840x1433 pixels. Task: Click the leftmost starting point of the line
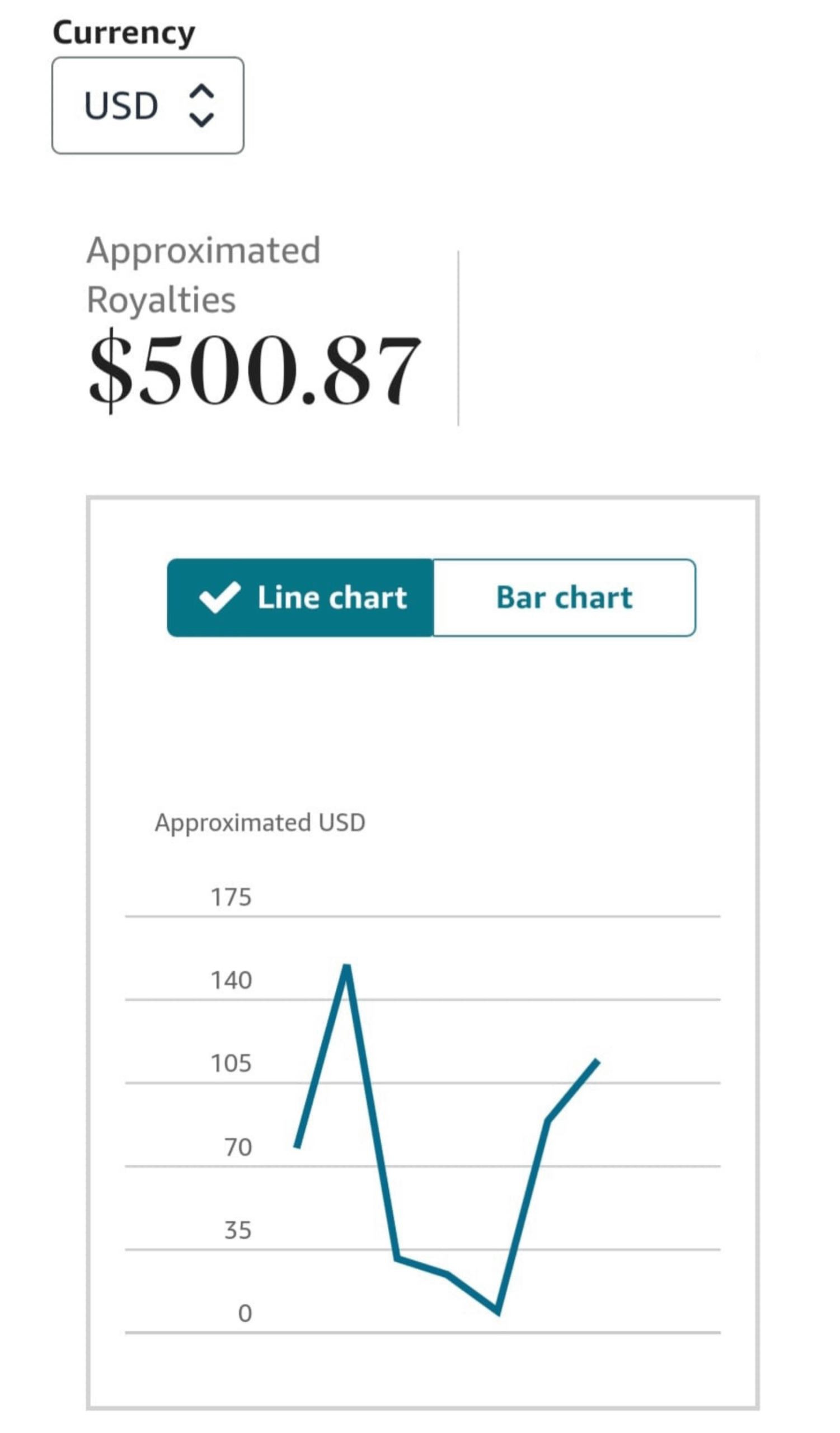pyautogui.click(x=297, y=1146)
